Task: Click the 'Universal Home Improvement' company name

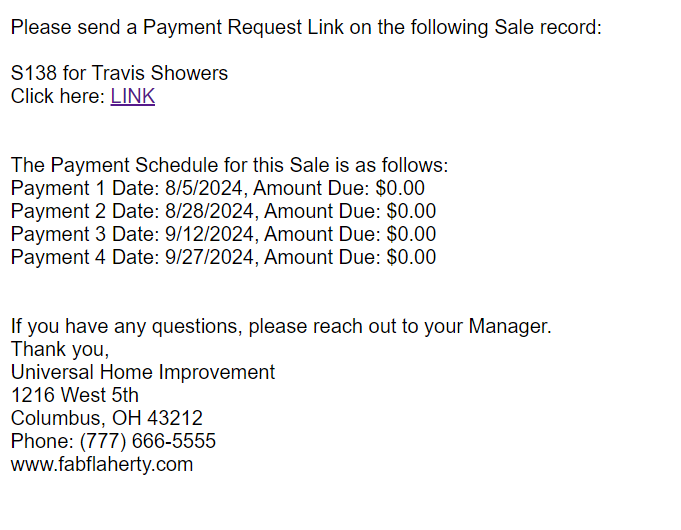Action: click(x=143, y=372)
